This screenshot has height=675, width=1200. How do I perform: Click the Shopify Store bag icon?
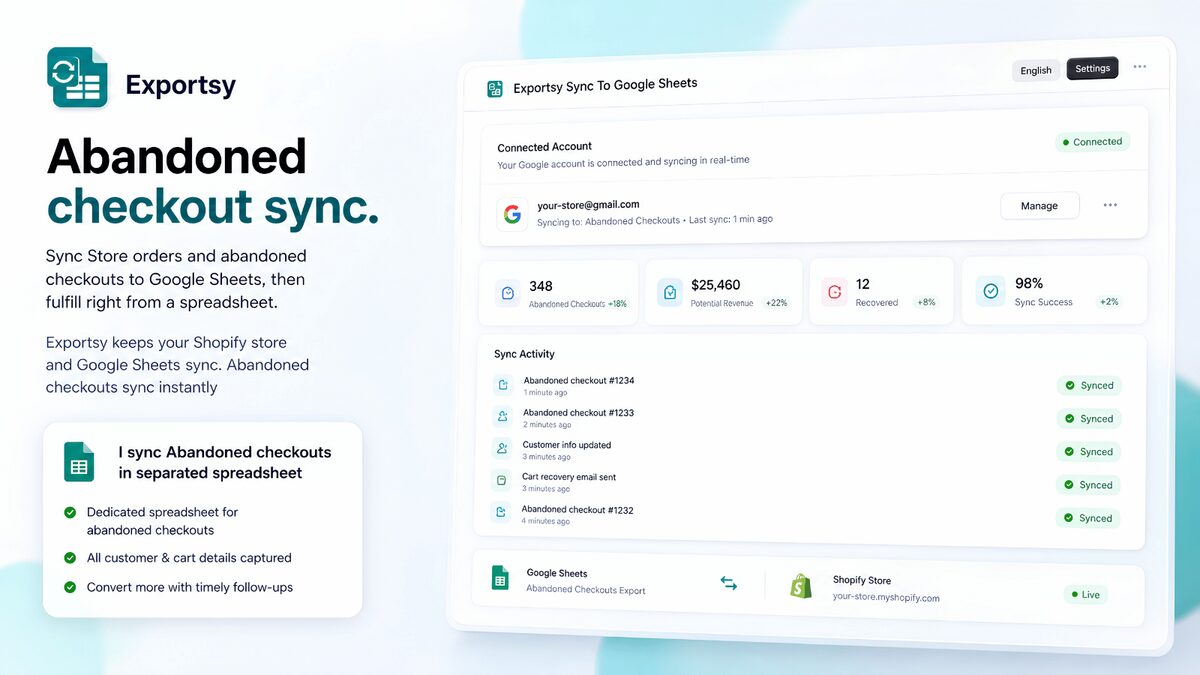click(801, 586)
